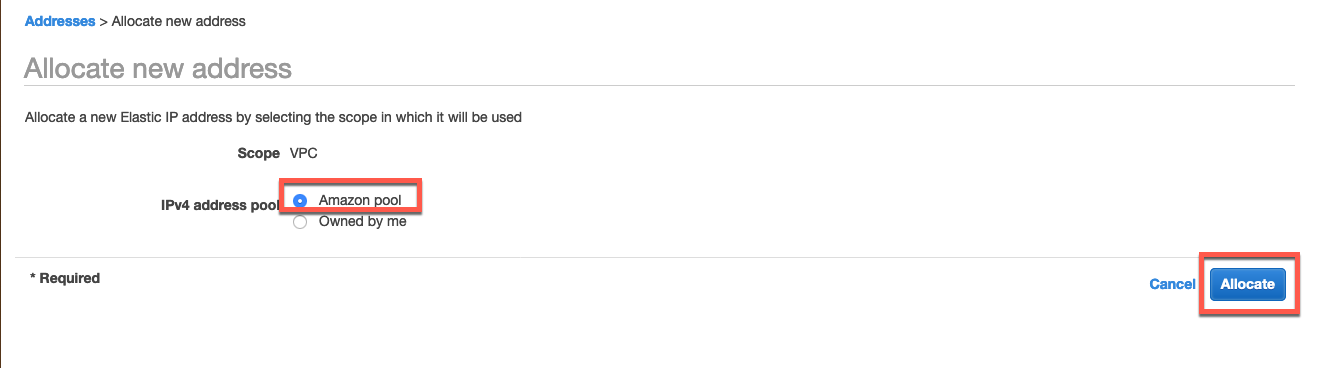Cancel the address allocation

(1172, 284)
